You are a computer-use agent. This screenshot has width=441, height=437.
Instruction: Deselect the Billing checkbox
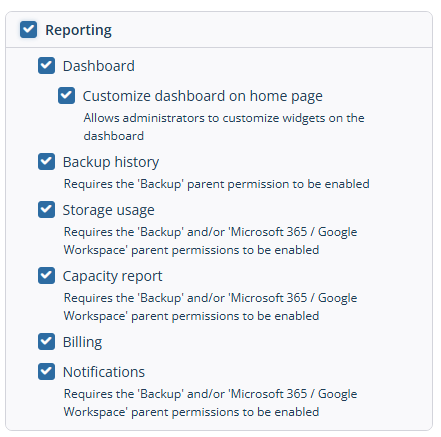coord(46,342)
